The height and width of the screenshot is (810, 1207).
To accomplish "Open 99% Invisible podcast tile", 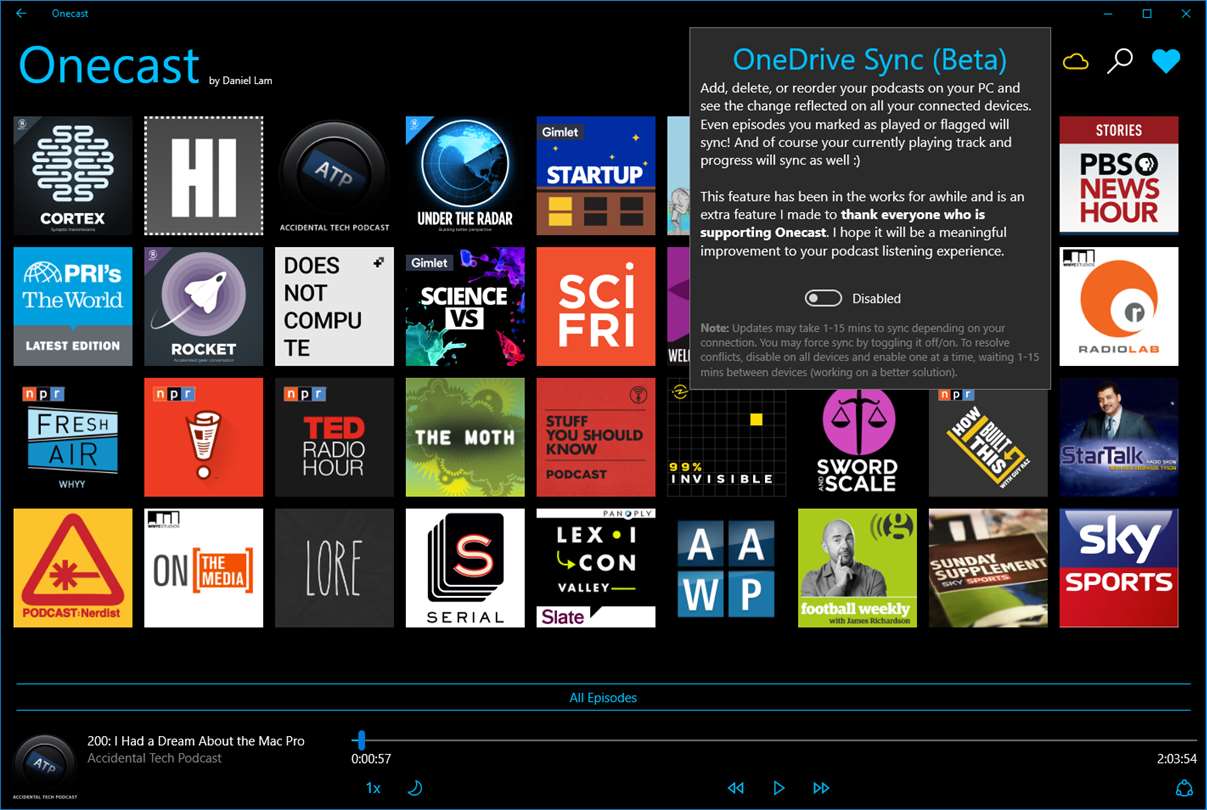I will (727, 443).
